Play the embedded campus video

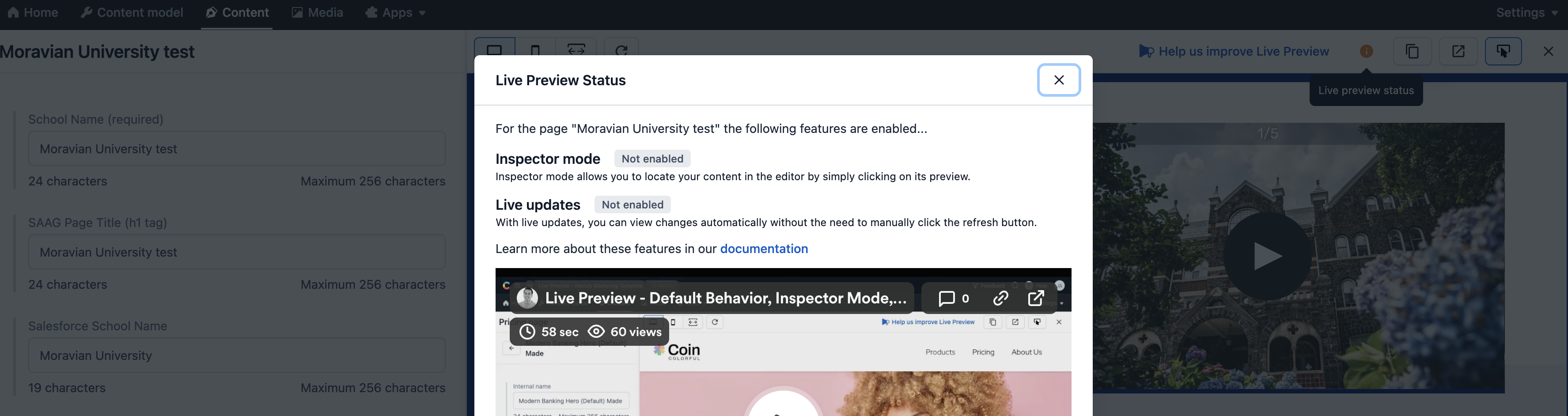(x=1268, y=256)
